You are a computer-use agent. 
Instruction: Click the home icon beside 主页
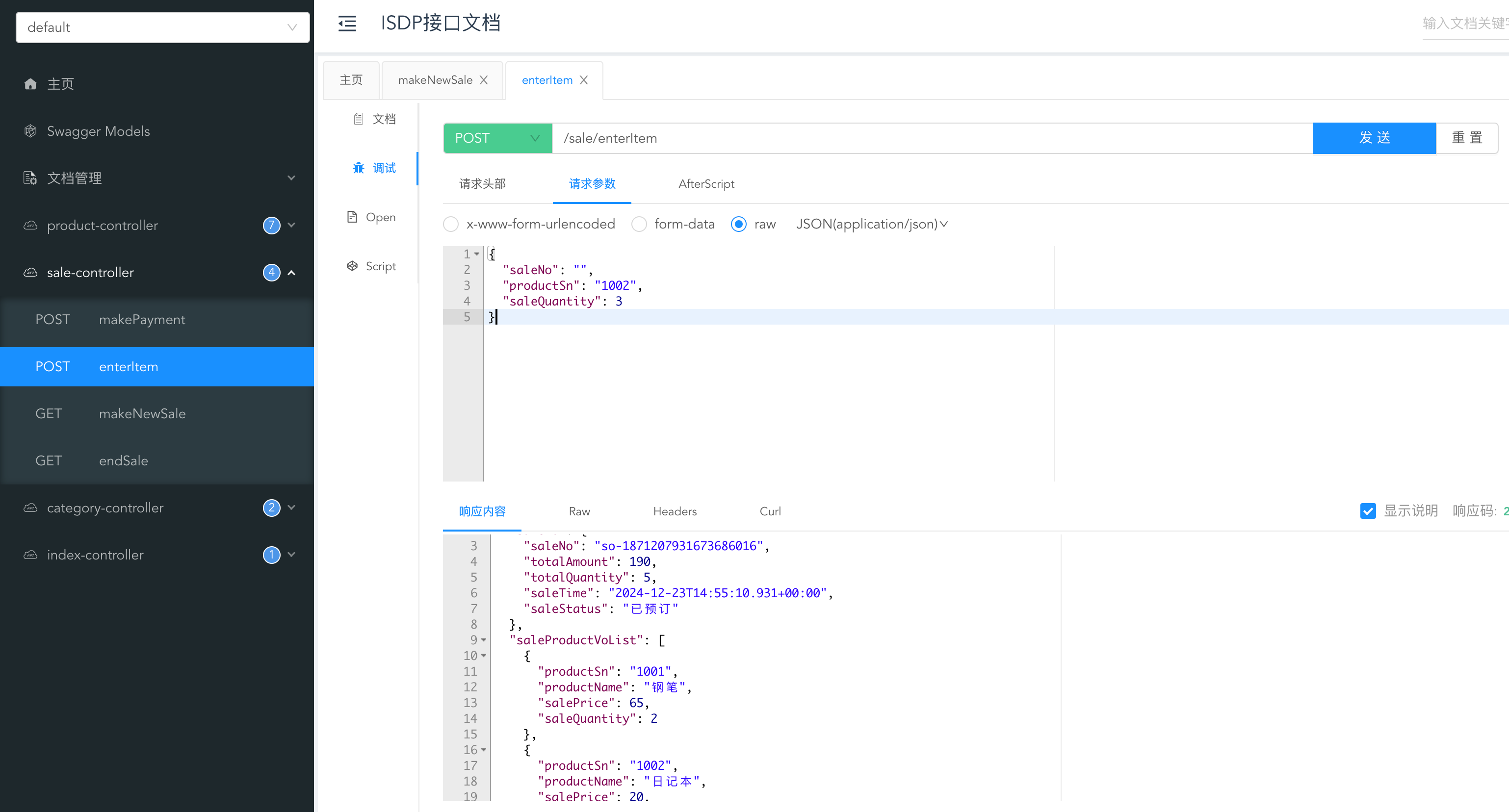(30, 84)
